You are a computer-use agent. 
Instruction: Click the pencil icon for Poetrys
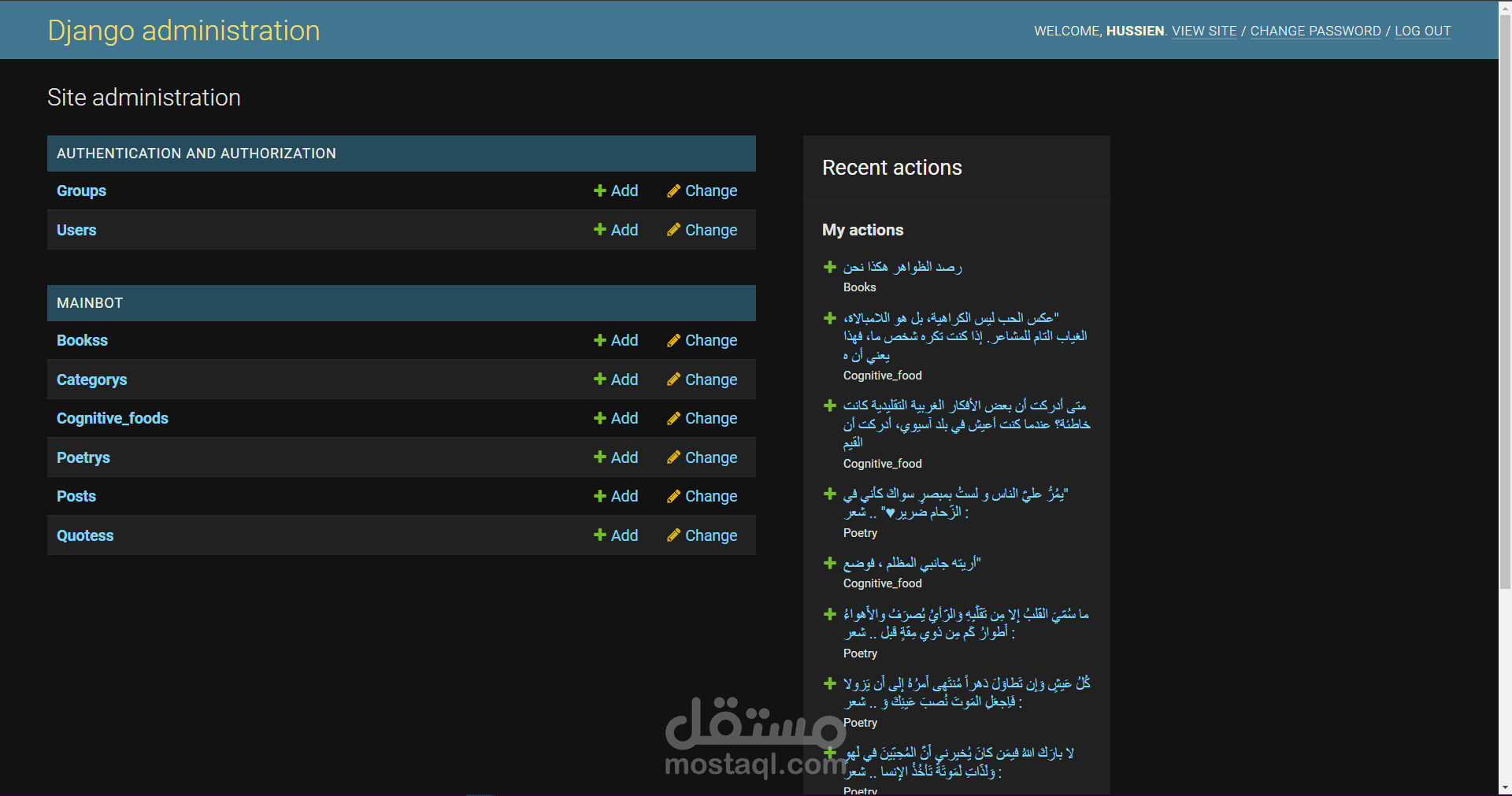tap(673, 457)
